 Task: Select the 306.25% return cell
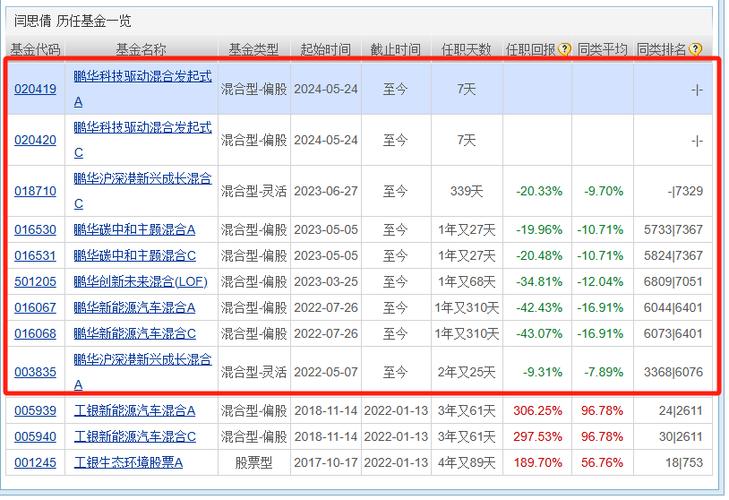click(x=538, y=411)
